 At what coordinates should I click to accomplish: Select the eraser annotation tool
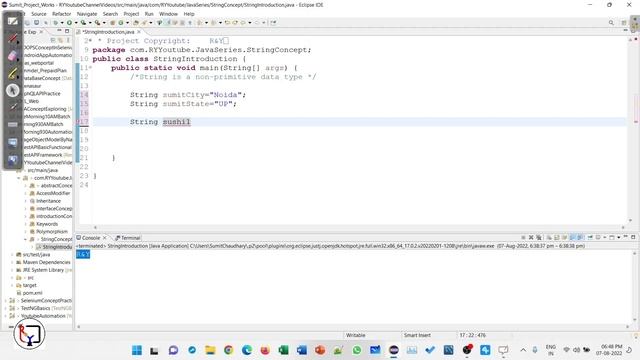coord(13,56)
